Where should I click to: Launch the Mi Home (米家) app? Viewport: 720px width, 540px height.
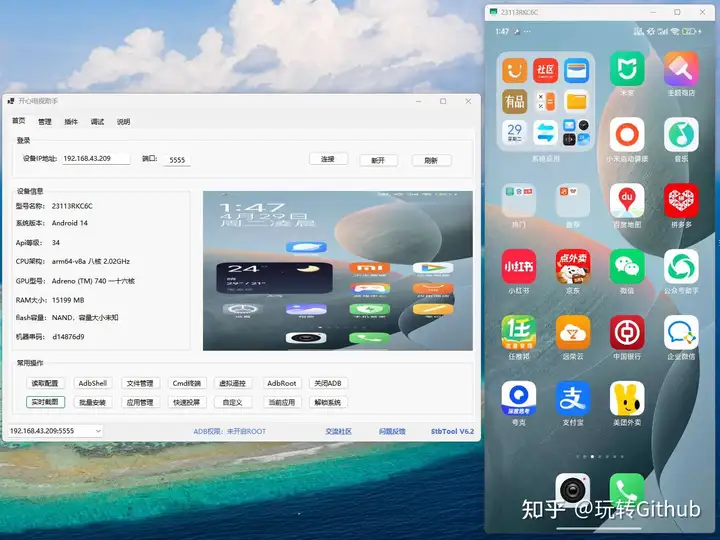(627, 69)
